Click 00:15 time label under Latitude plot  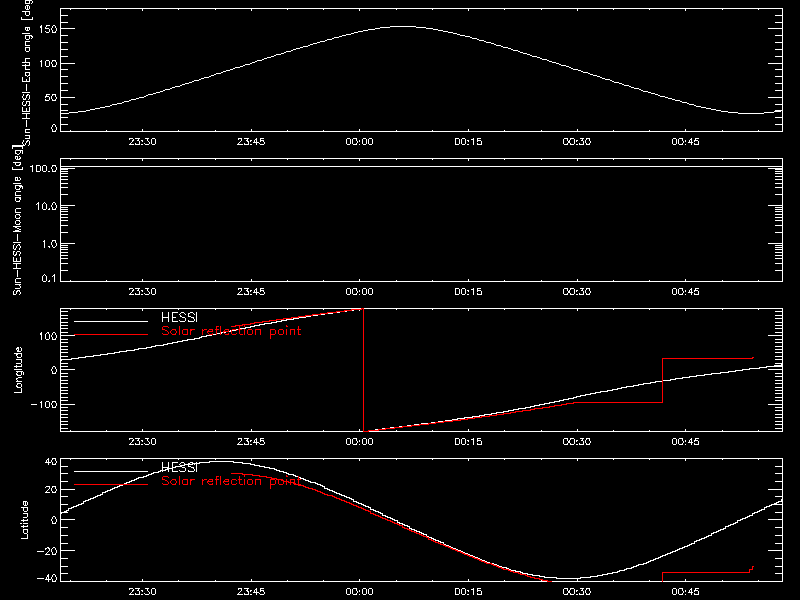click(x=468, y=592)
